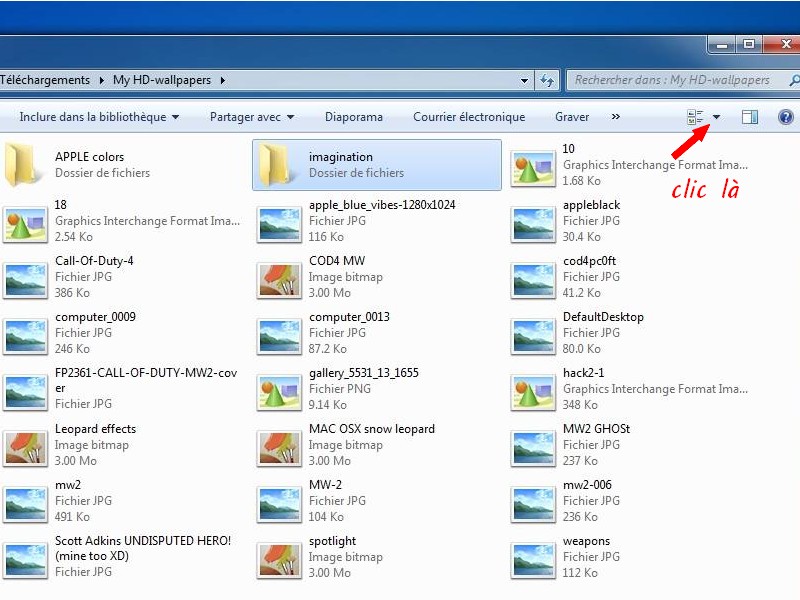Click the refresh button beside address bar
This screenshot has width=800, height=600.
pos(547,80)
